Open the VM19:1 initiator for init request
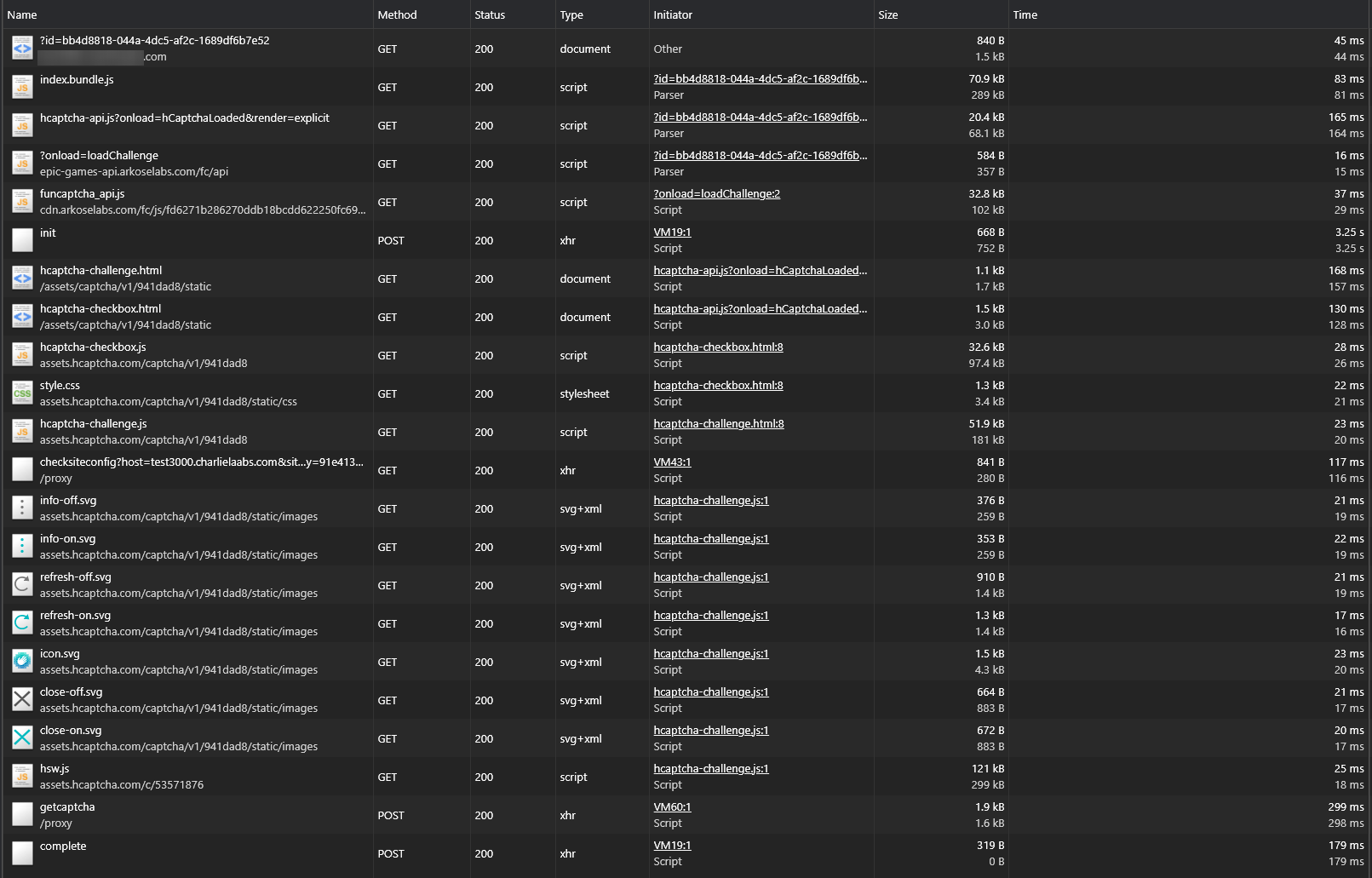Image resolution: width=1372 pixels, height=878 pixels. coord(672,232)
